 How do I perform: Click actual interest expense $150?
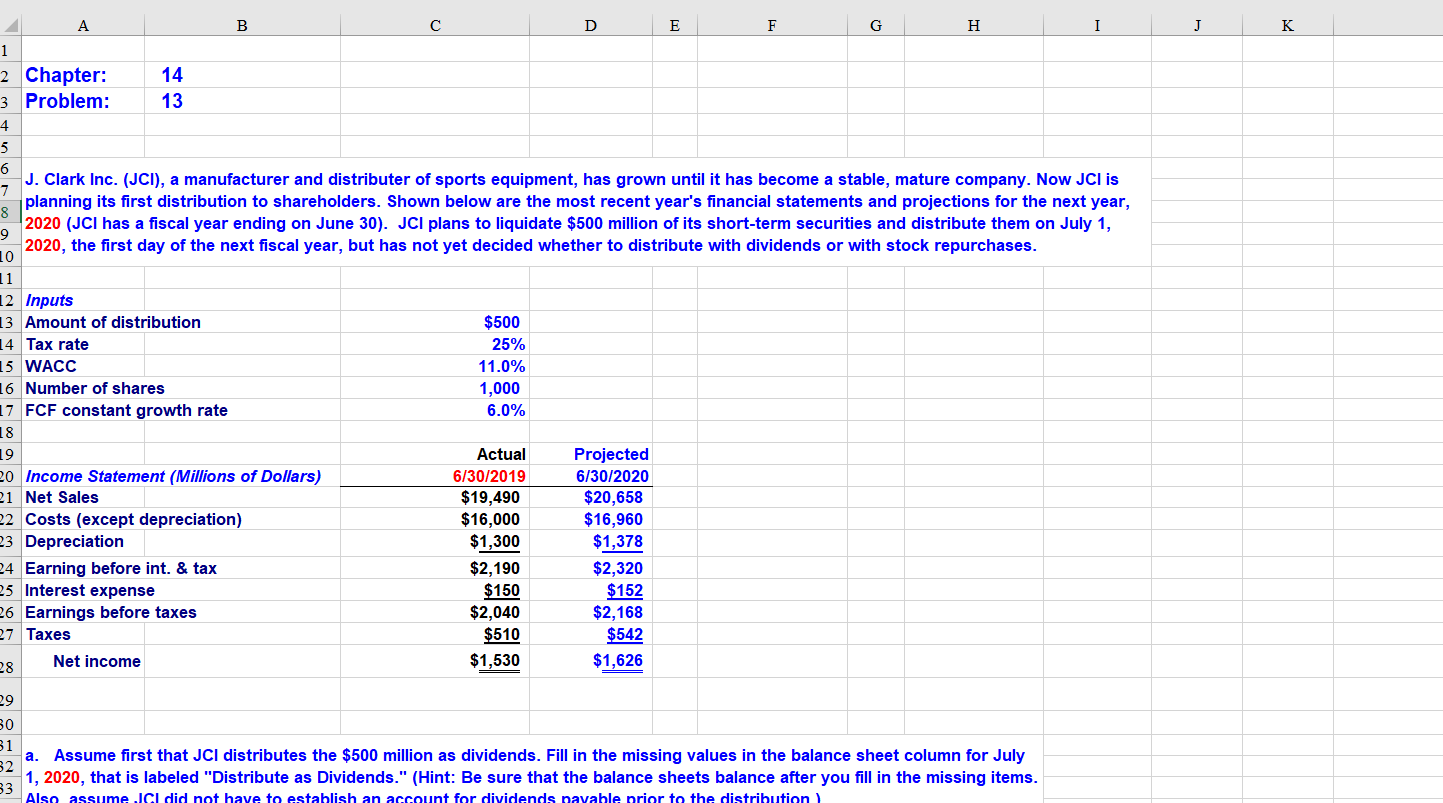point(502,590)
